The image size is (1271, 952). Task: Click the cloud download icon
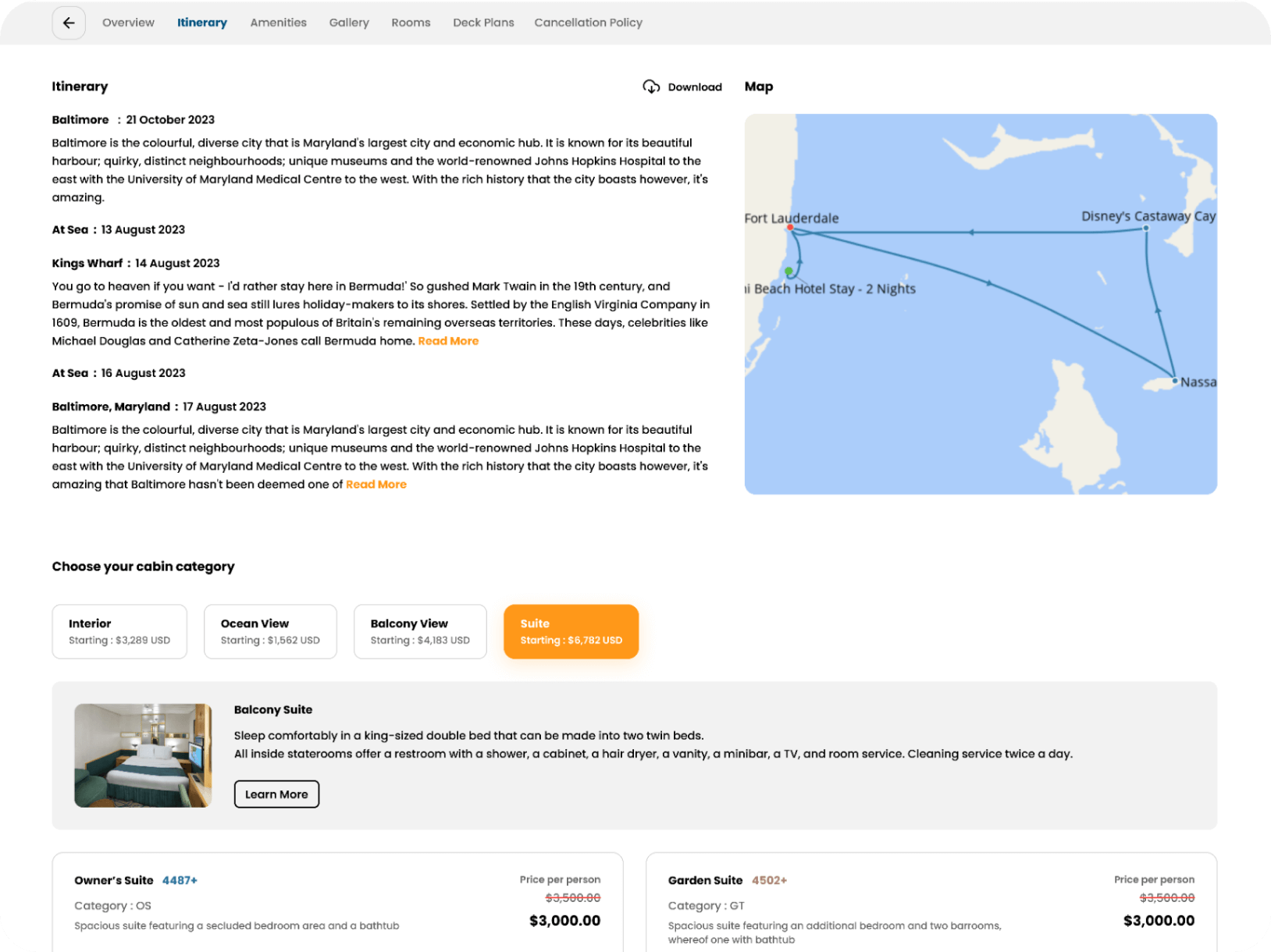click(x=650, y=87)
